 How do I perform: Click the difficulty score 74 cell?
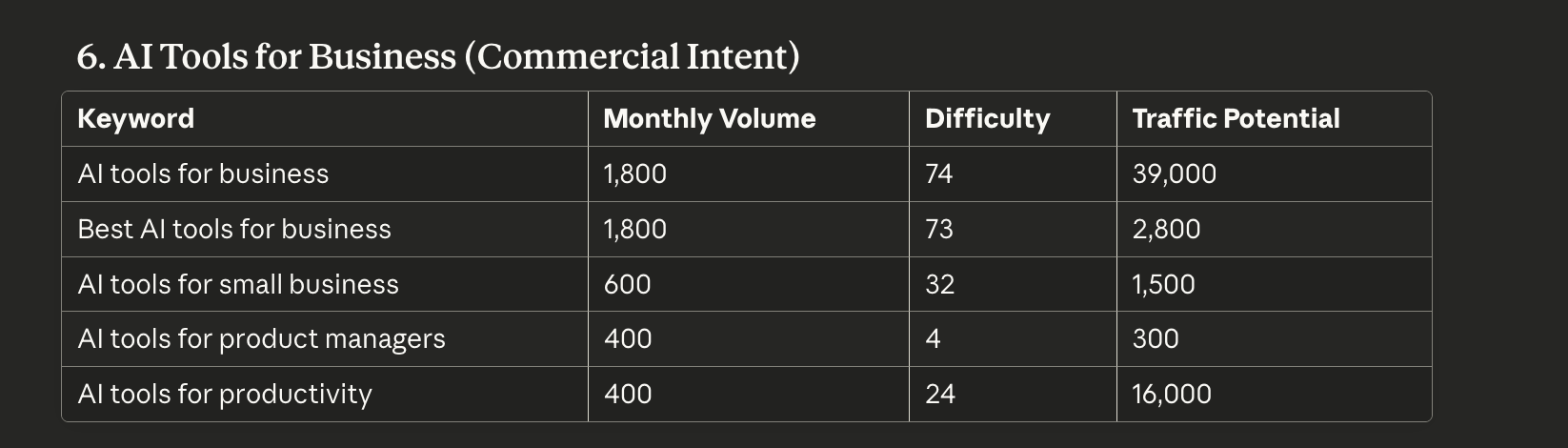[x=938, y=174]
